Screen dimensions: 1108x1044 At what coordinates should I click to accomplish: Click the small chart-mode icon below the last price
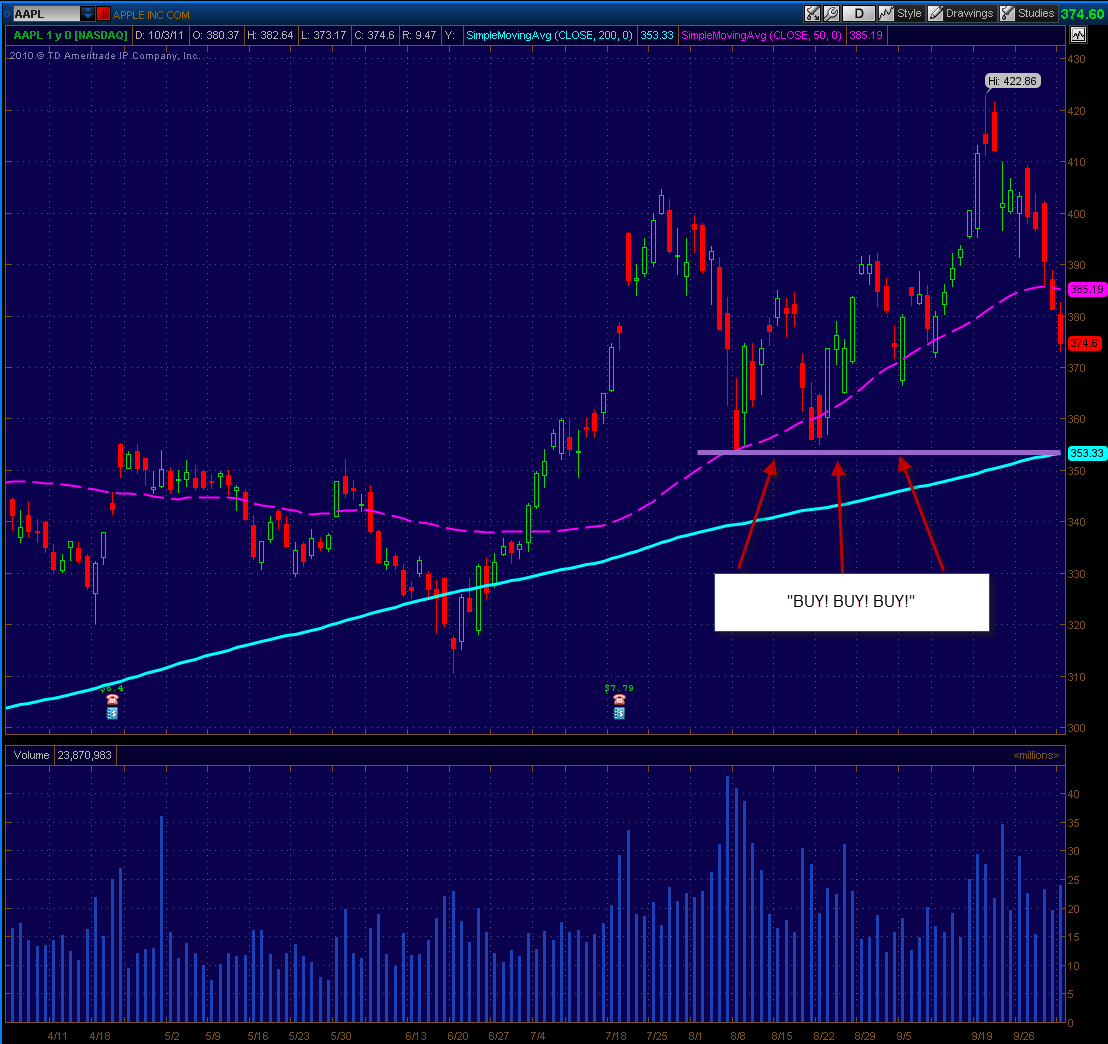pyautogui.click(x=1078, y=34)
